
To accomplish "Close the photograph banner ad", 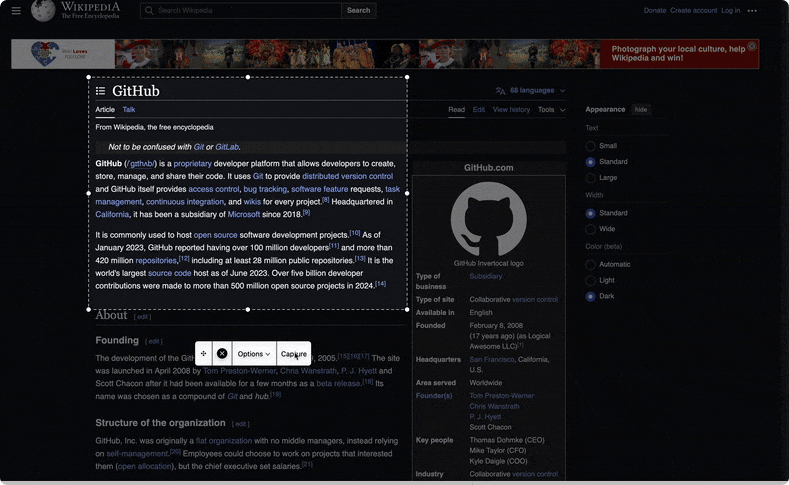I will (x=752, y=46).
